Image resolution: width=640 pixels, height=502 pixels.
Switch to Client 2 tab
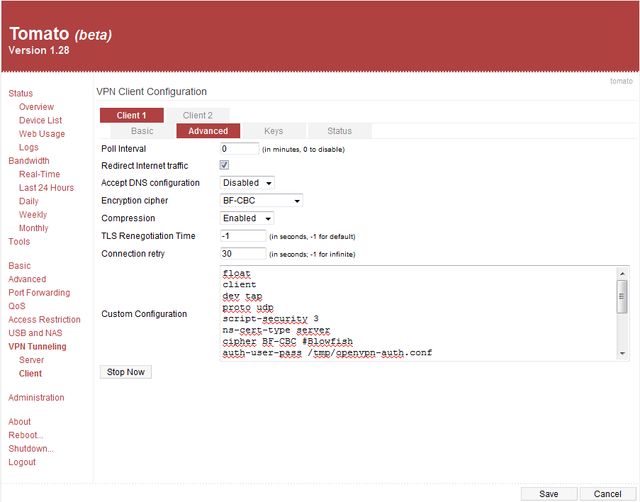198,116
